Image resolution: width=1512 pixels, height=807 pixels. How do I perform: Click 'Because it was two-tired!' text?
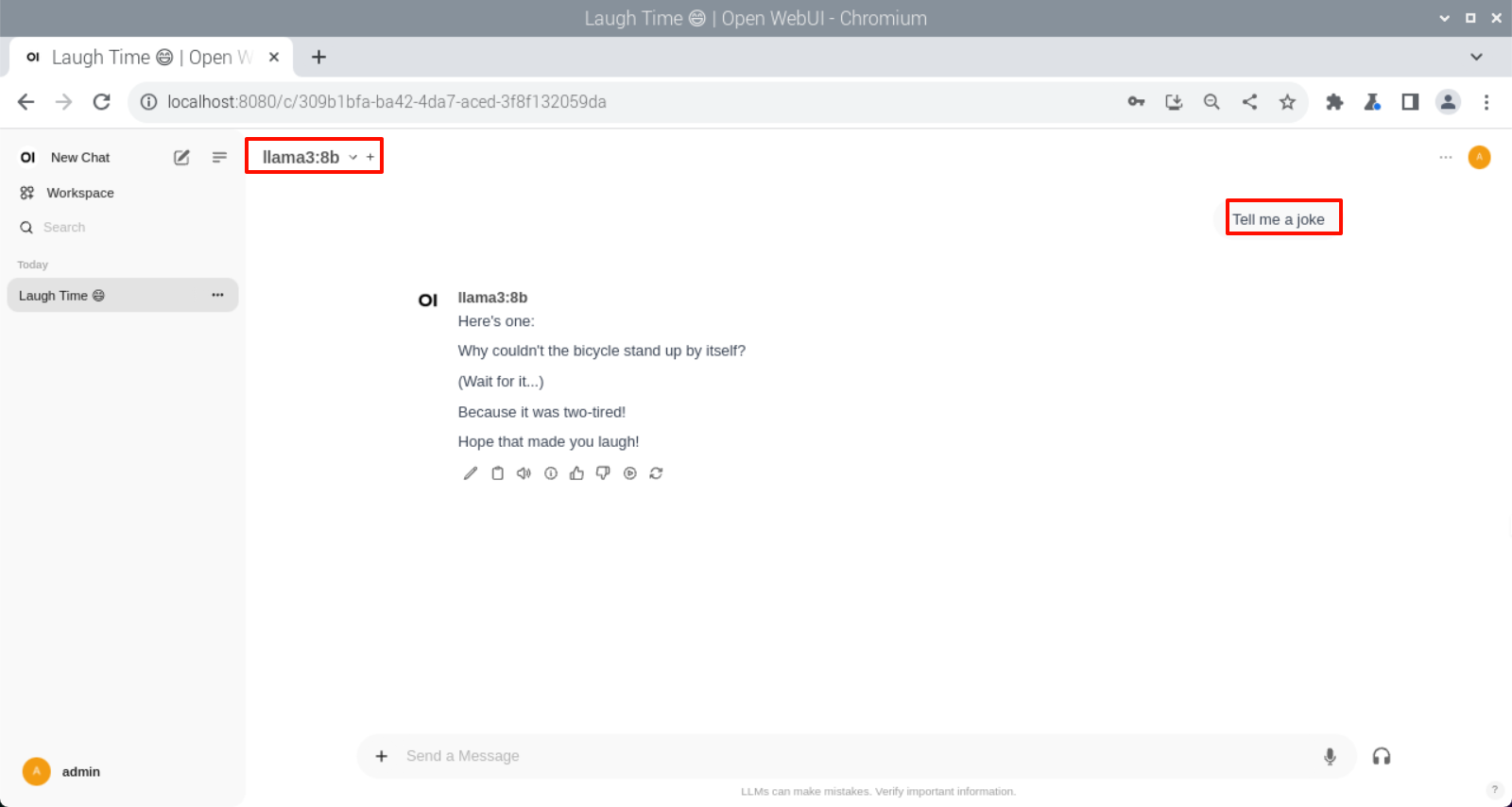541,412
